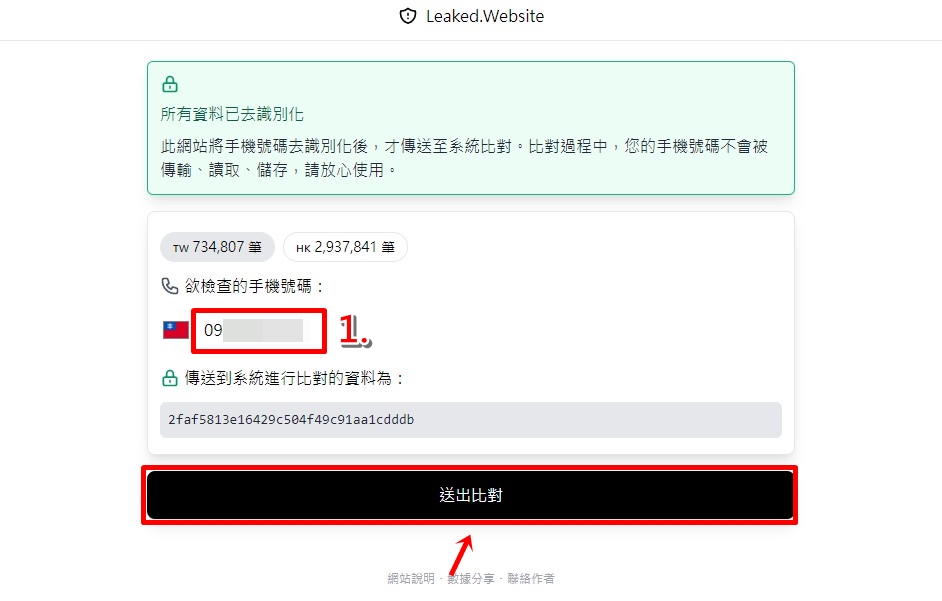This screenshot has width=942, height=601.
Task: Select the hashed value 2faf5813e16429c5 field
Action: (470, 419)
